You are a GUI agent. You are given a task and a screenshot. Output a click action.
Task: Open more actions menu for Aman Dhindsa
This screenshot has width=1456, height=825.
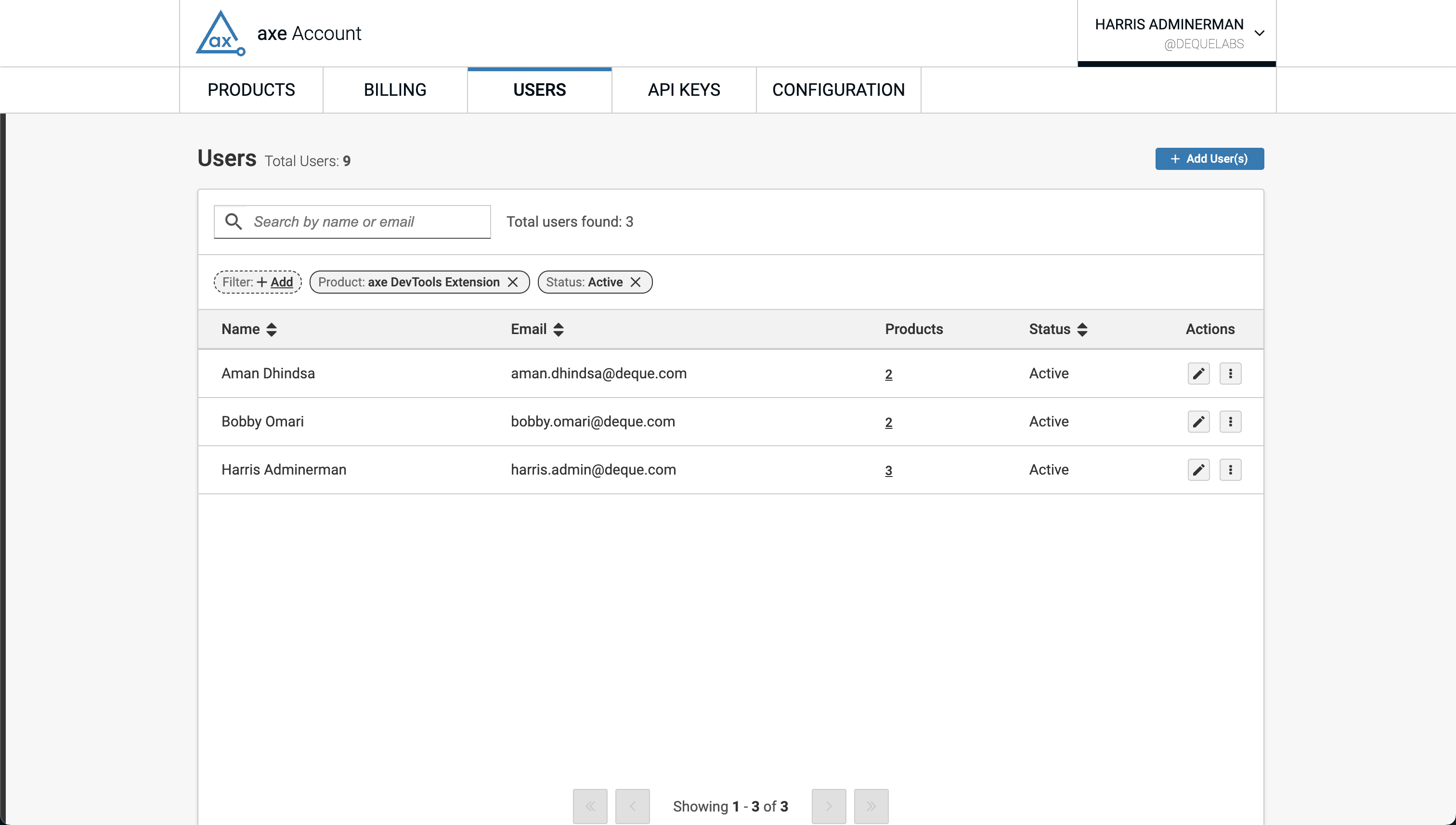(x=1230, y=374)
